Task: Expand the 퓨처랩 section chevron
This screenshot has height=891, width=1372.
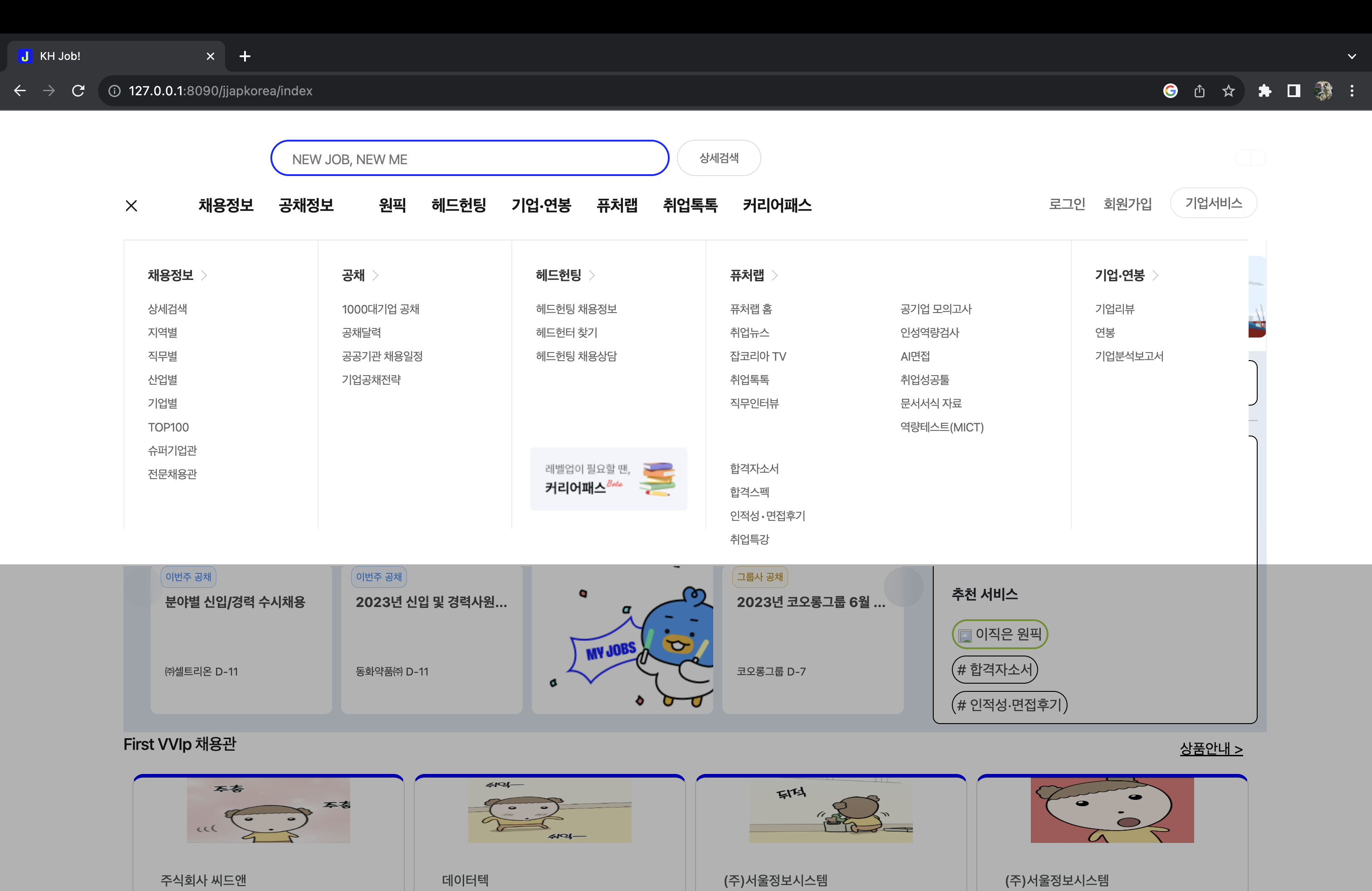Action: [775, 275]
